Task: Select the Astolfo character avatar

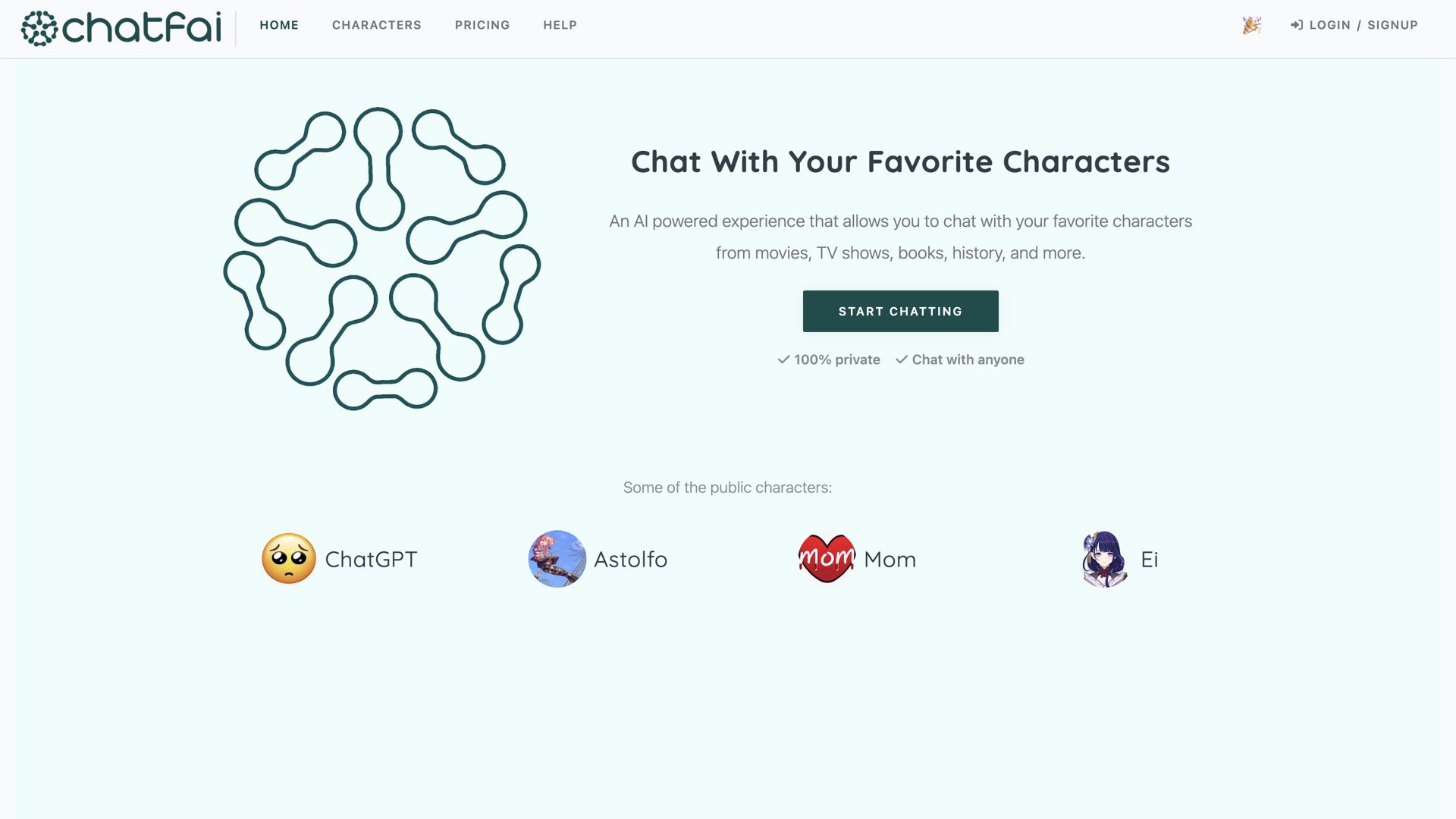Action: (557, 559)
